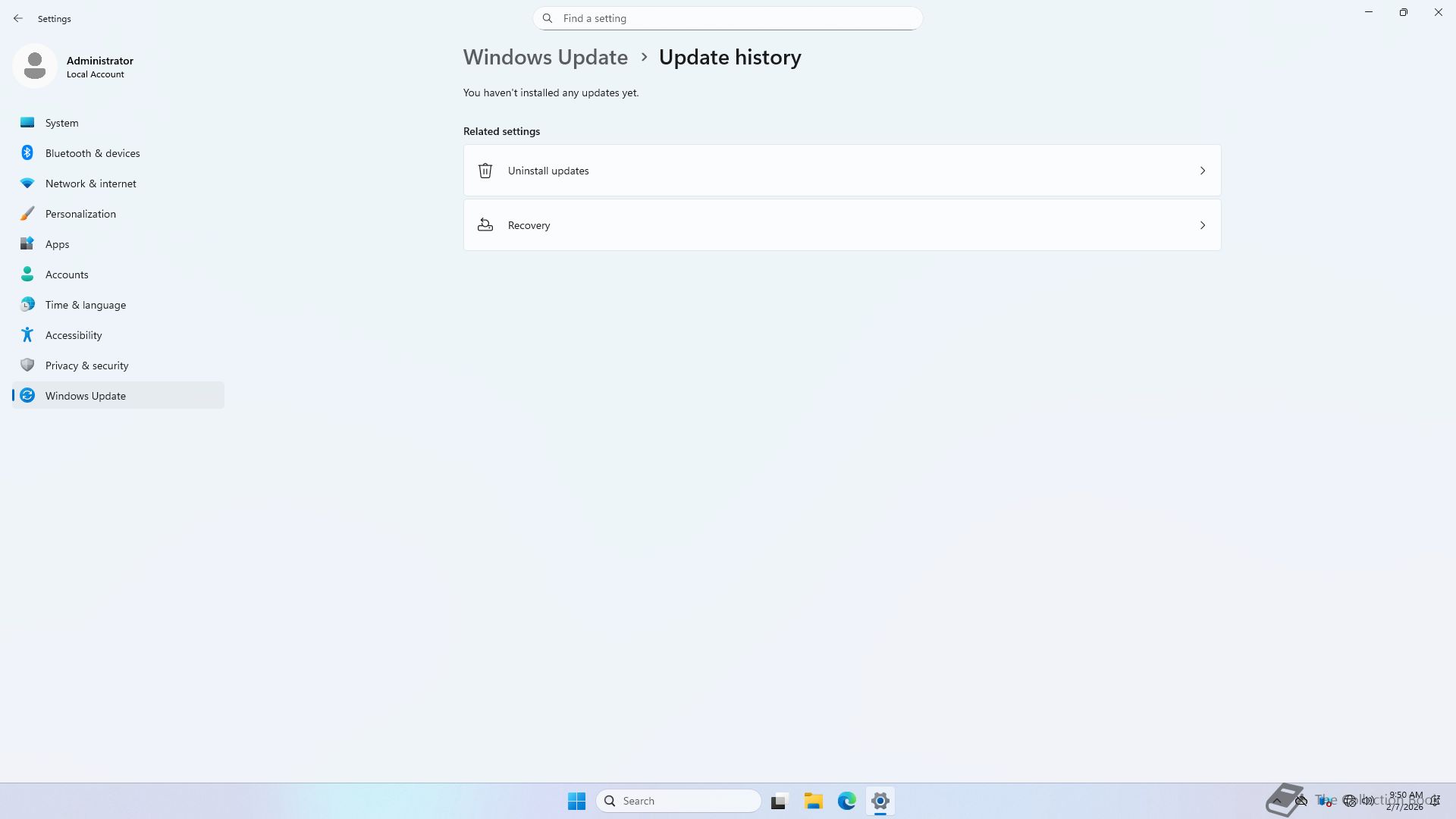Screen dimensions: 1456x819
Task: Open Network & internet wifi icon
Action: pyautogui.click(x=27, y=184)
